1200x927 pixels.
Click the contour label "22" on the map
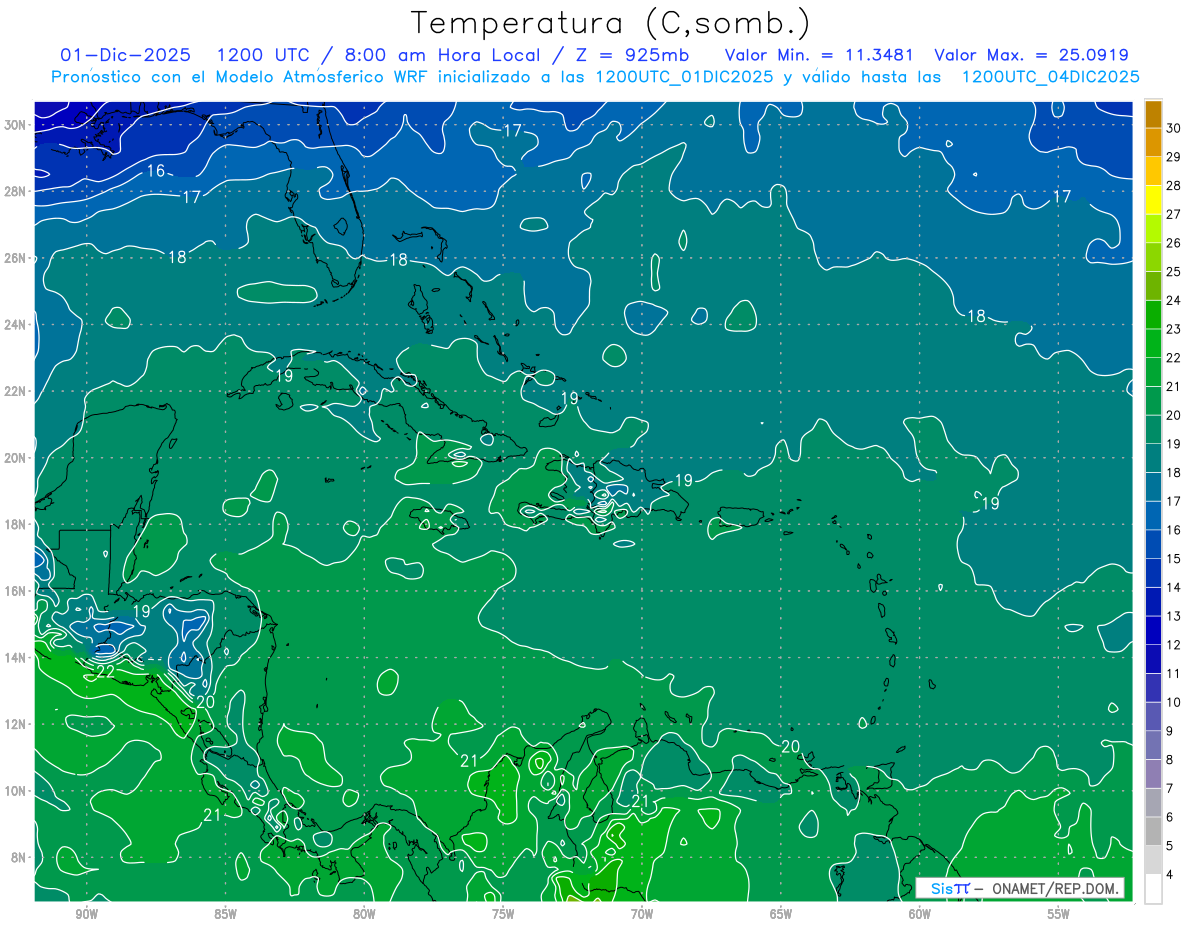[x=105, y=671]
